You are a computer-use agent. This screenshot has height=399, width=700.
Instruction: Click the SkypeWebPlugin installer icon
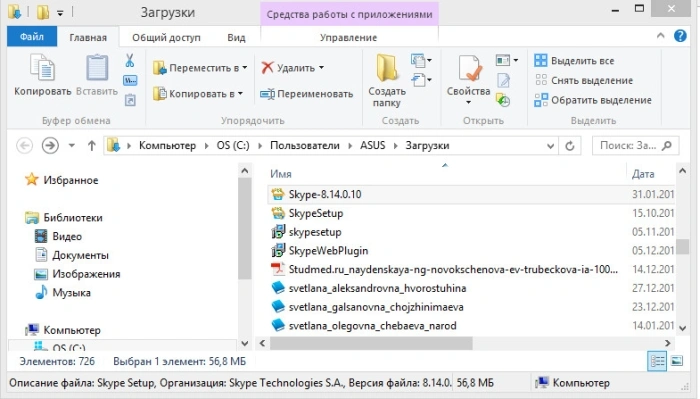[278, 250]
